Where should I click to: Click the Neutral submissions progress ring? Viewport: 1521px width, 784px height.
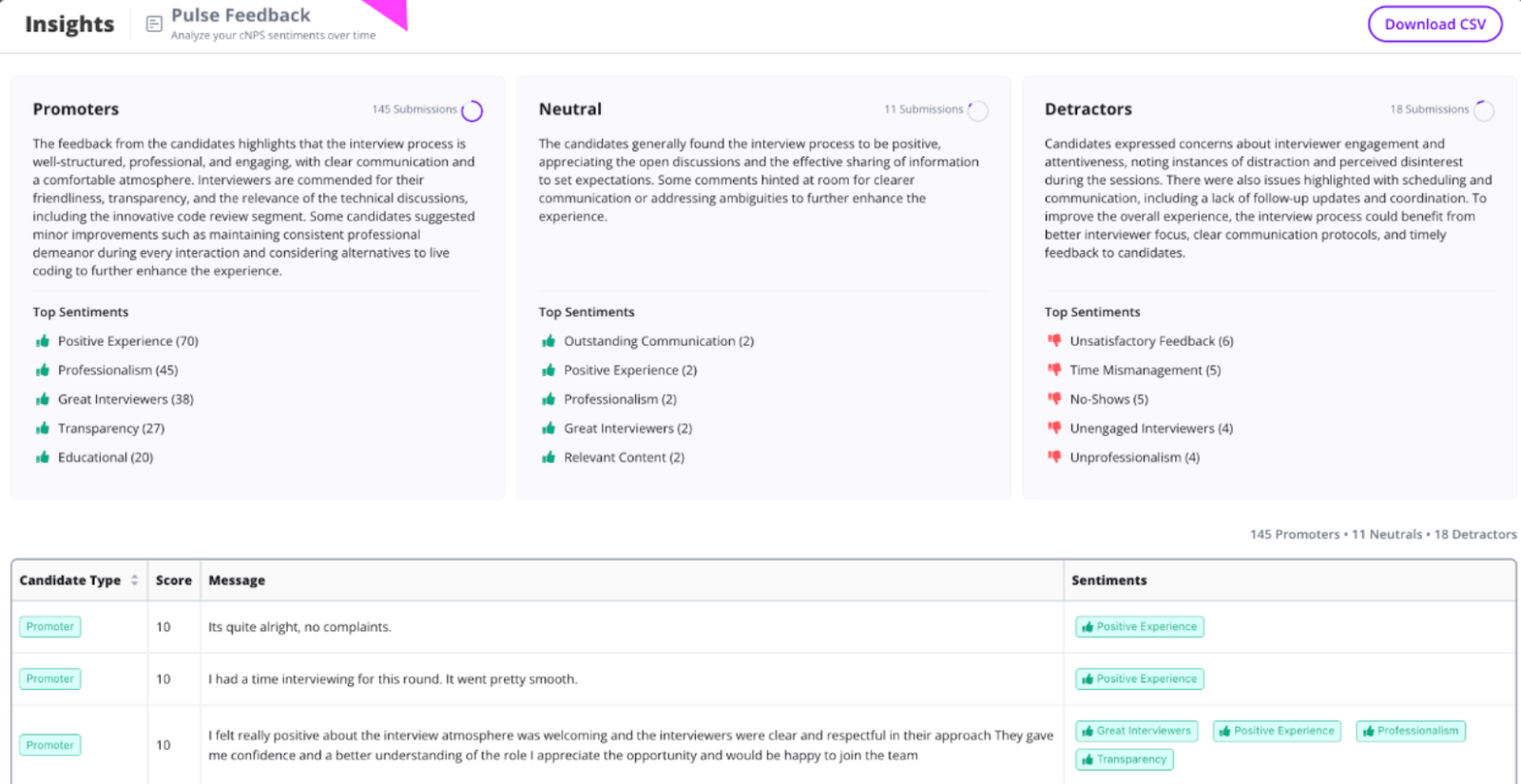click(977, 111)
